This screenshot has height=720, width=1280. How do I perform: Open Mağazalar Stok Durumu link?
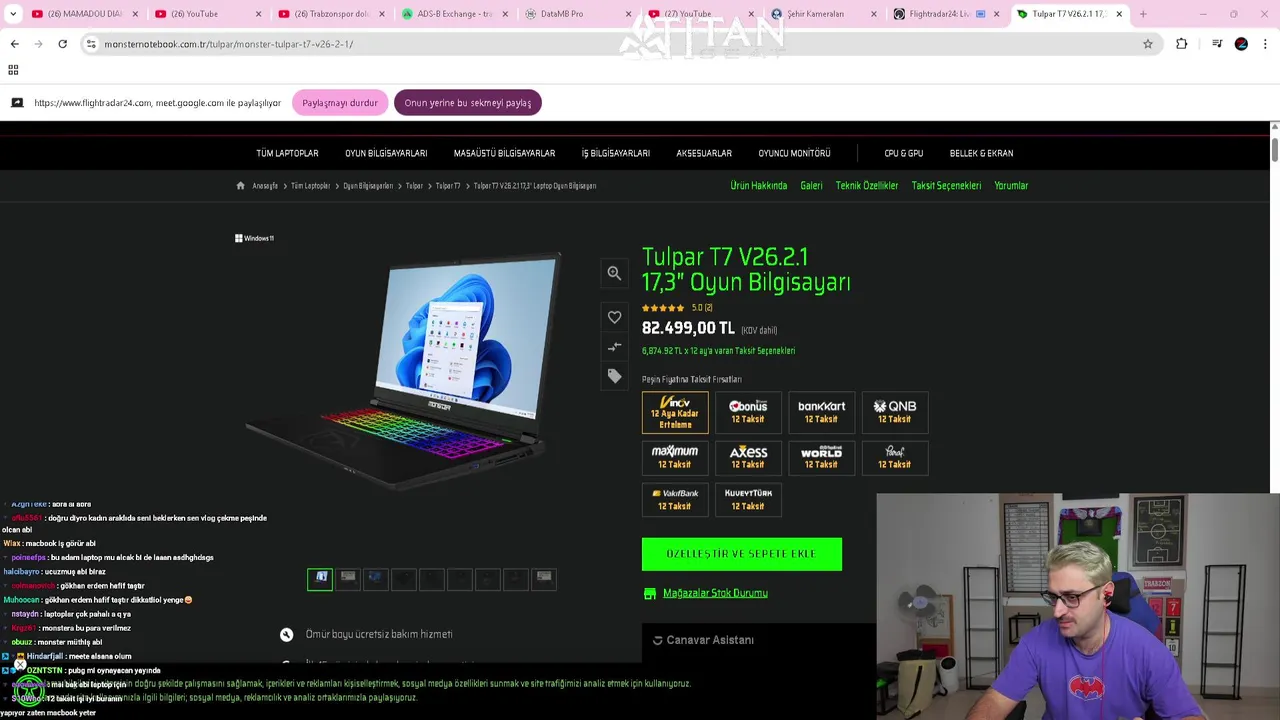(x=715, y=593)
